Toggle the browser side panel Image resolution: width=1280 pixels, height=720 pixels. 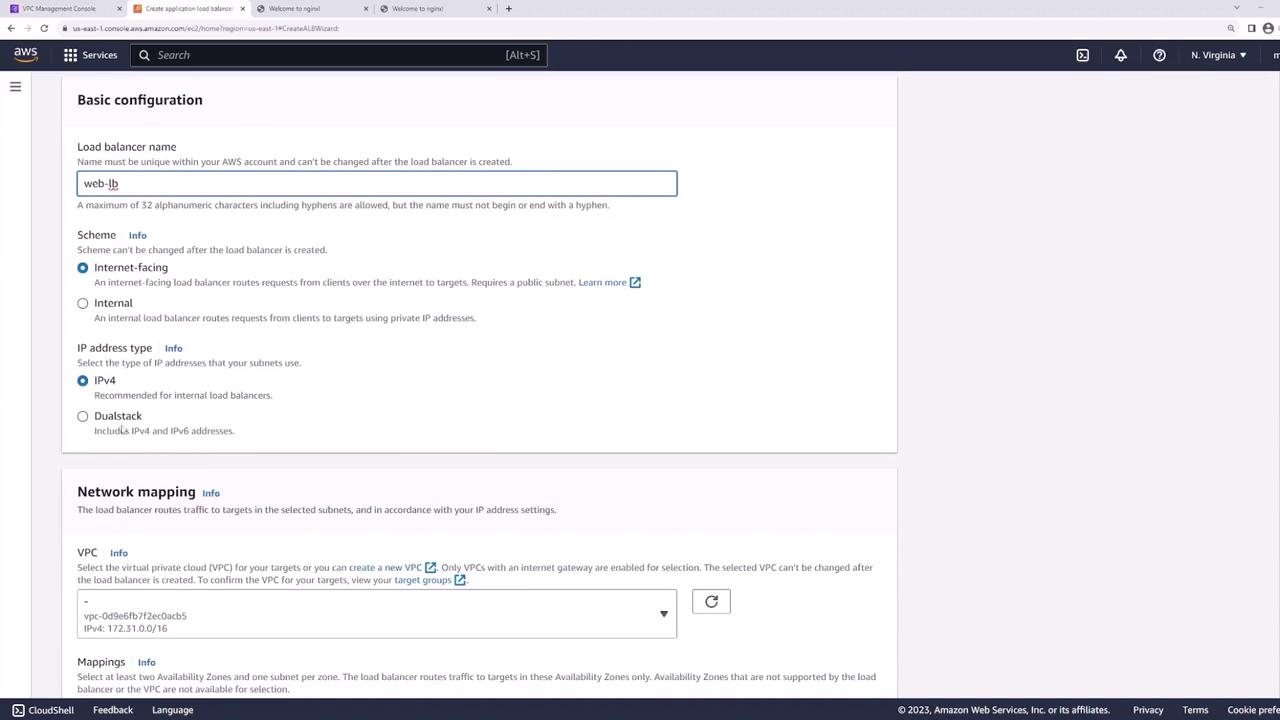tap(1251, 28)
